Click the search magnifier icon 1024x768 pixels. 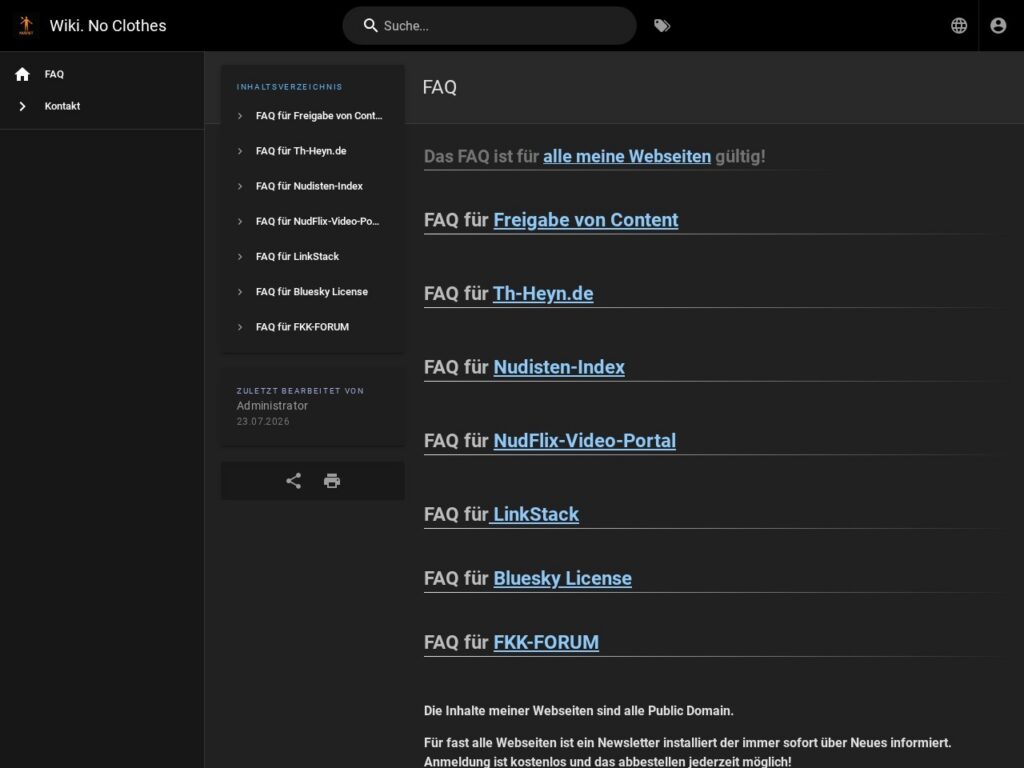(370, 25)
